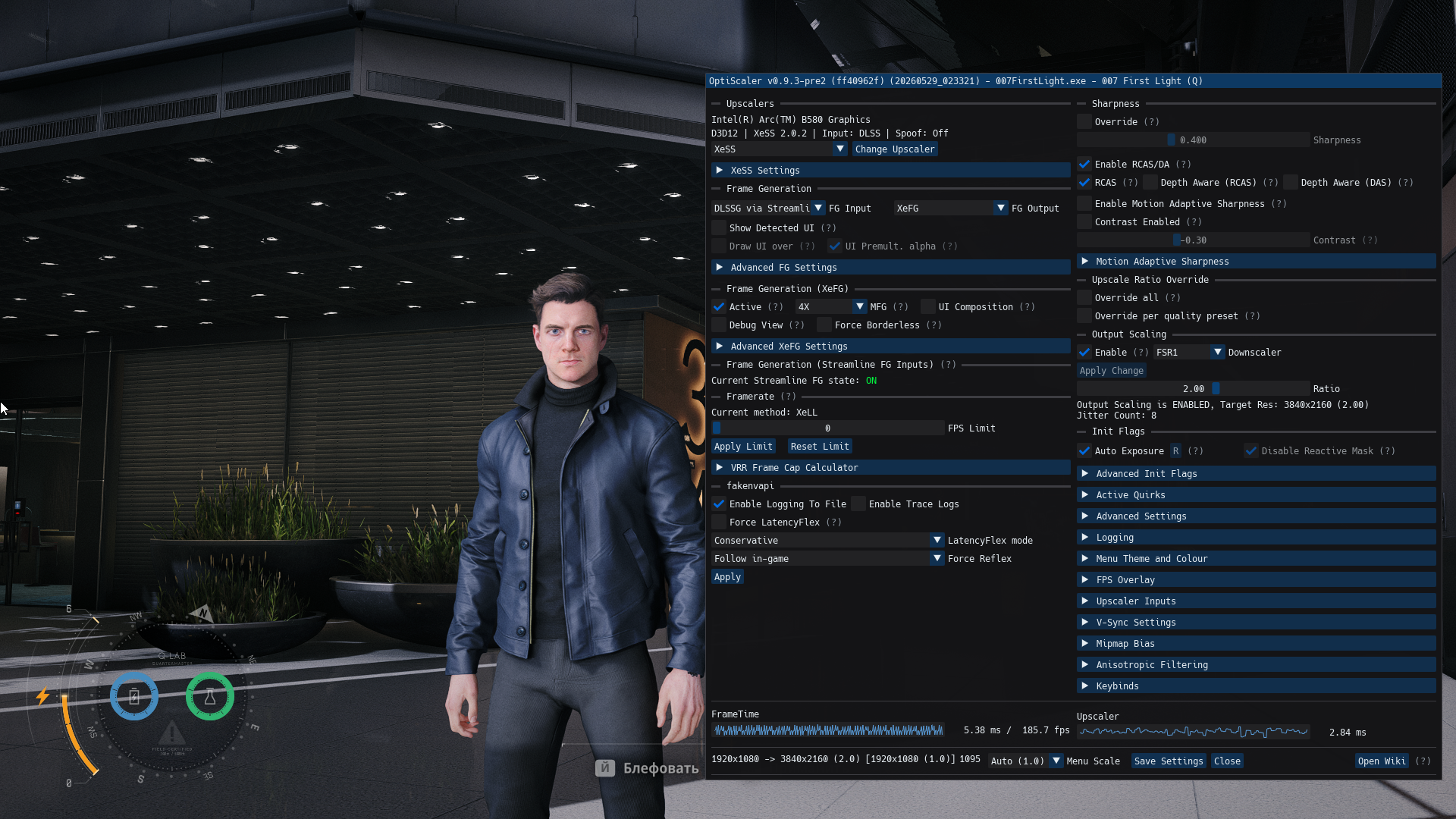The image size is (1456, 819).
Task: Open the FG Output XeFG dropdown
Action: point(951,209)
